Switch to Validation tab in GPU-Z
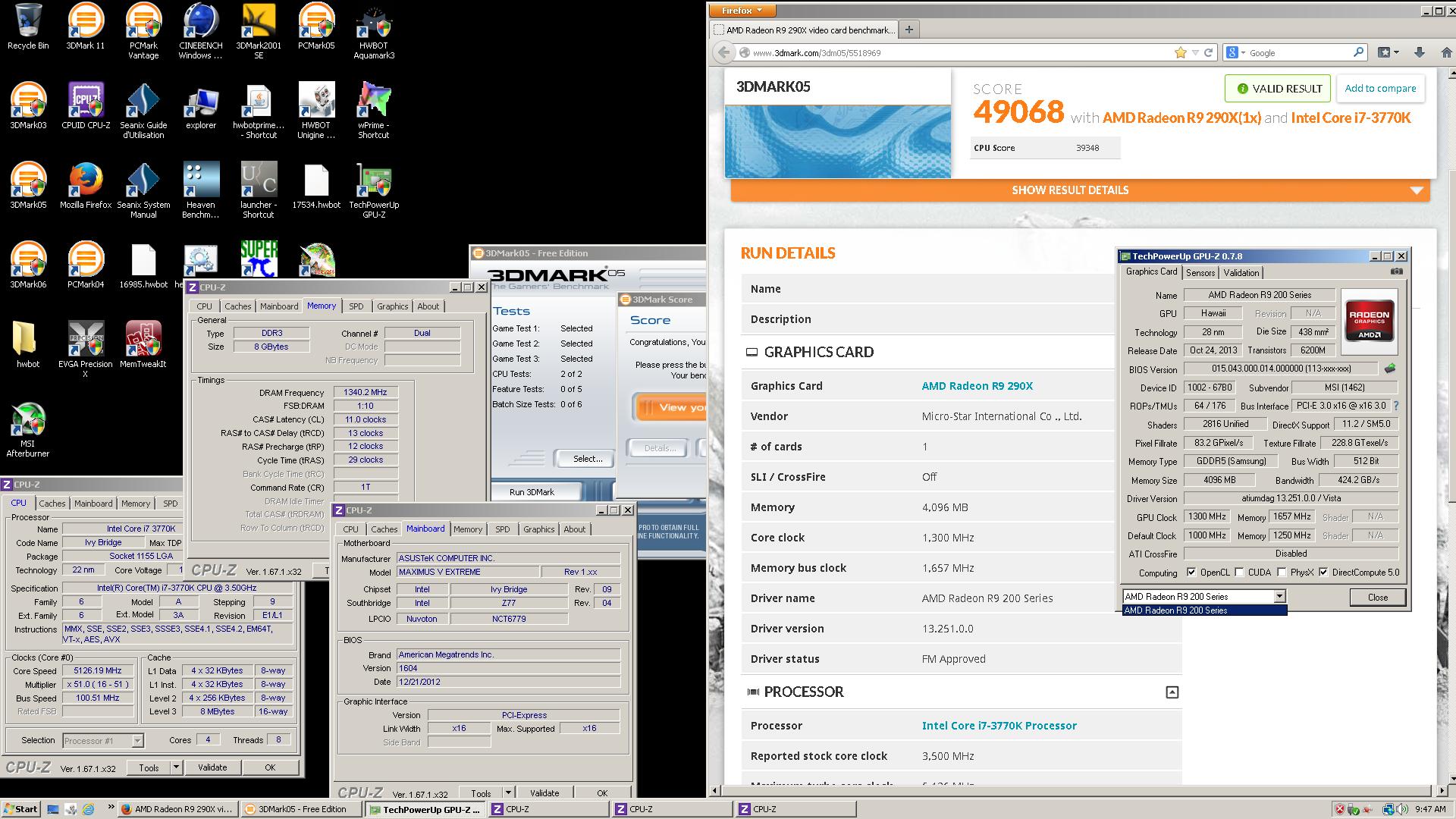Screen dimensions: 1456x819 (1241, 273)
